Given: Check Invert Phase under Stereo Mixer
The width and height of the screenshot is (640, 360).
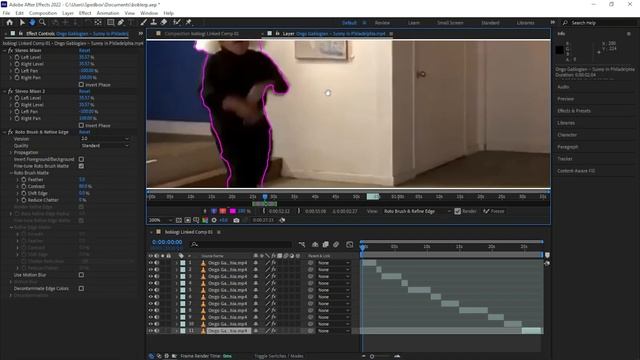Looking at the screenshot, I should pos(81,84).
